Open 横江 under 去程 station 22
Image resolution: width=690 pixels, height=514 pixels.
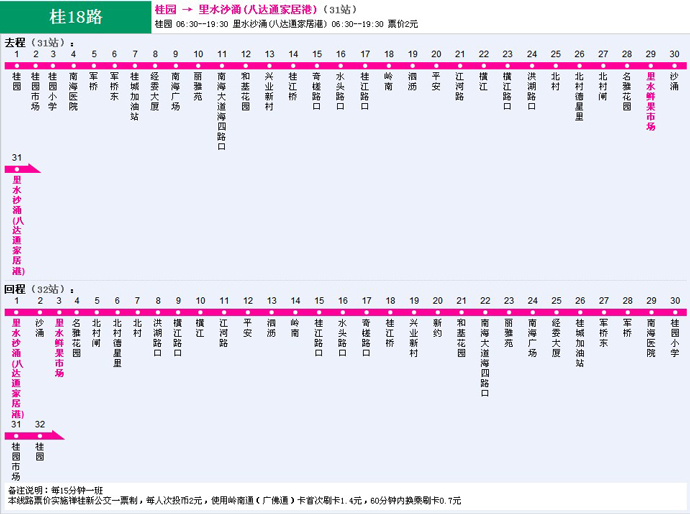tap(484, 81)
